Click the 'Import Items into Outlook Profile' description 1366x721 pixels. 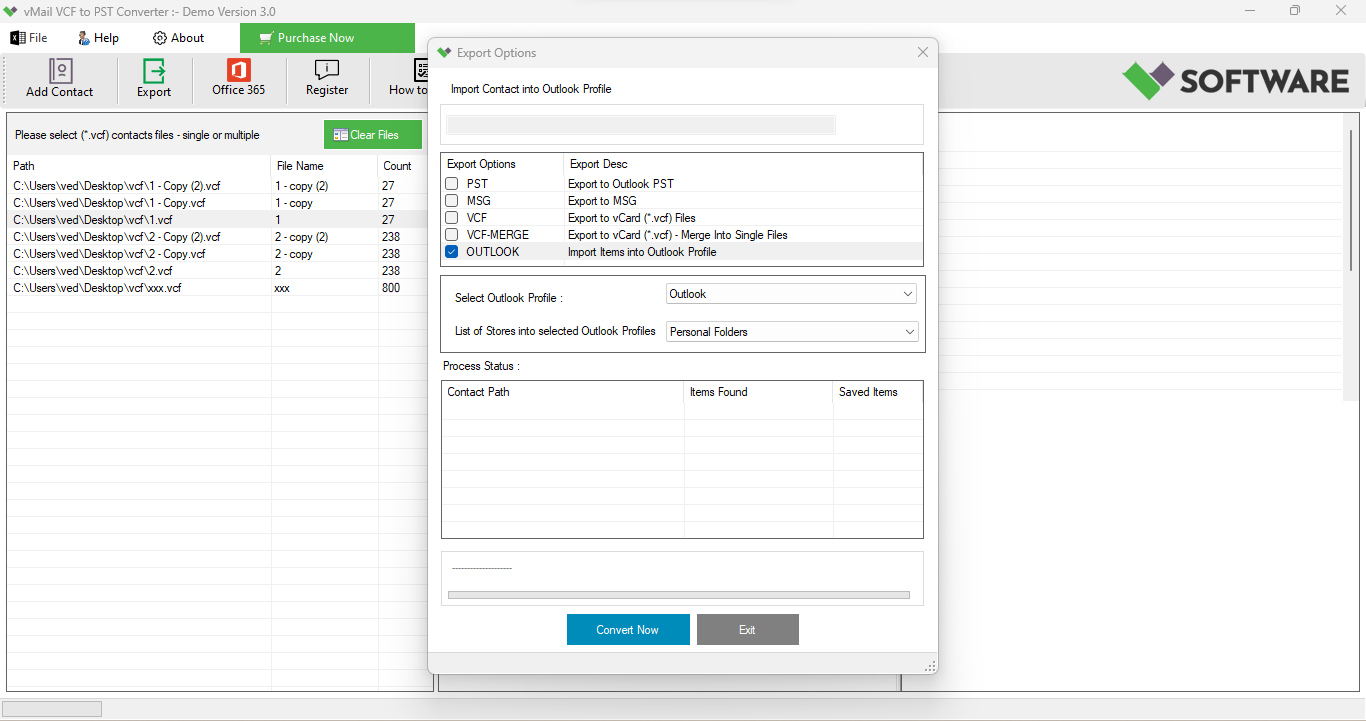(642, 252)
